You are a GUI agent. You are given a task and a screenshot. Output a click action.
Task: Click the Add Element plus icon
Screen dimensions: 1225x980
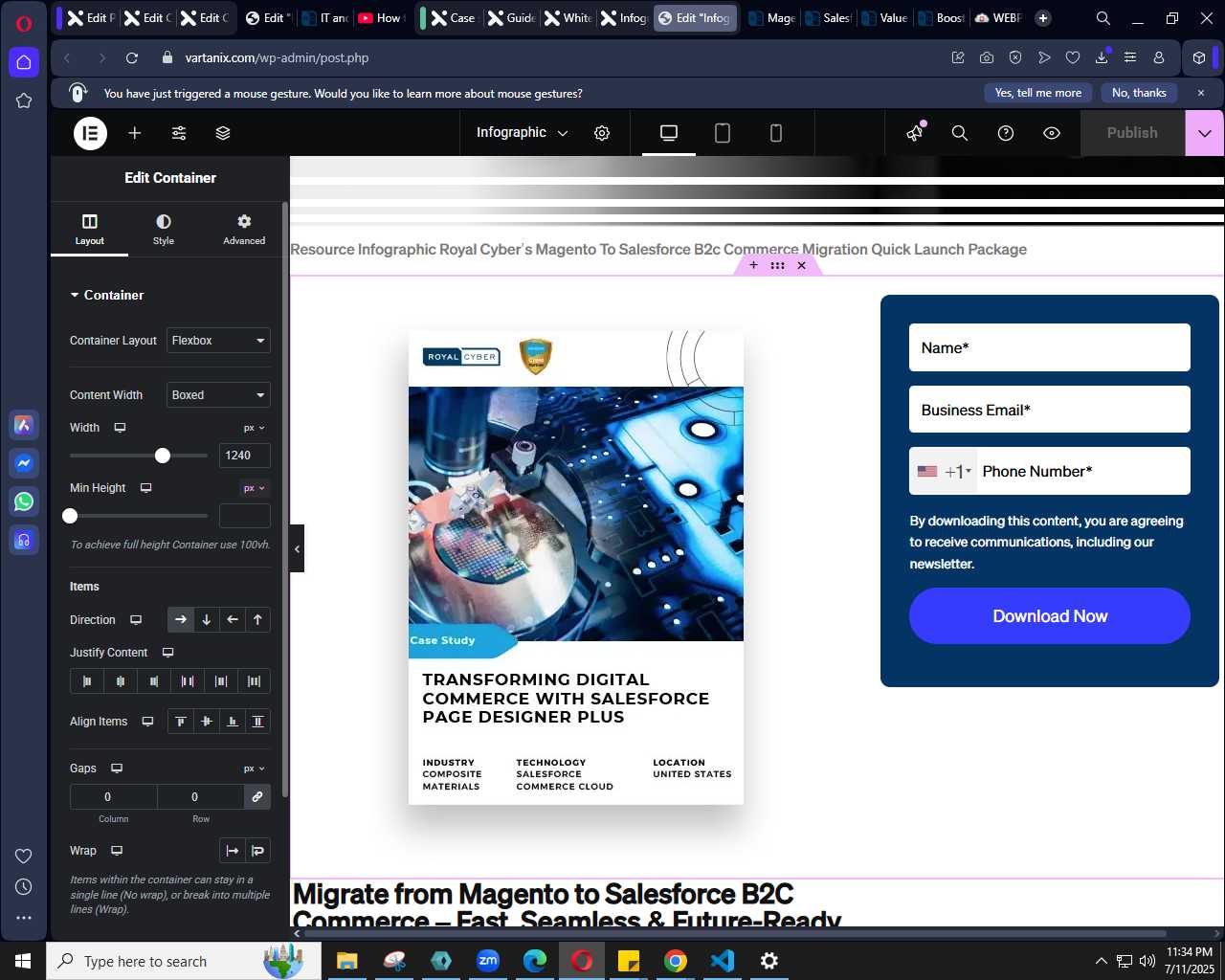(135, 133)
